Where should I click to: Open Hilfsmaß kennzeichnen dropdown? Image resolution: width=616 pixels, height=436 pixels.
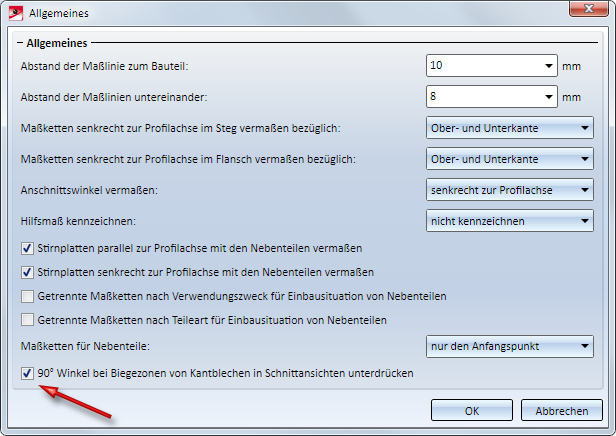[x=510, y=221]
